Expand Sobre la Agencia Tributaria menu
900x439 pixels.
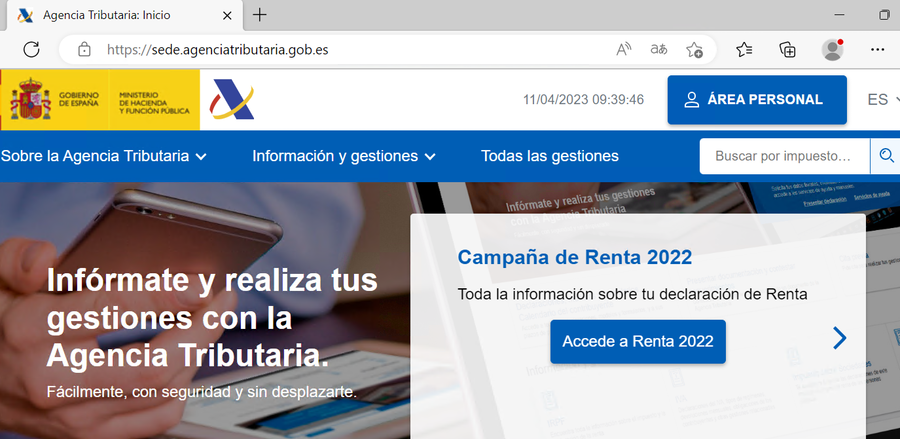[x=103, y=156]
